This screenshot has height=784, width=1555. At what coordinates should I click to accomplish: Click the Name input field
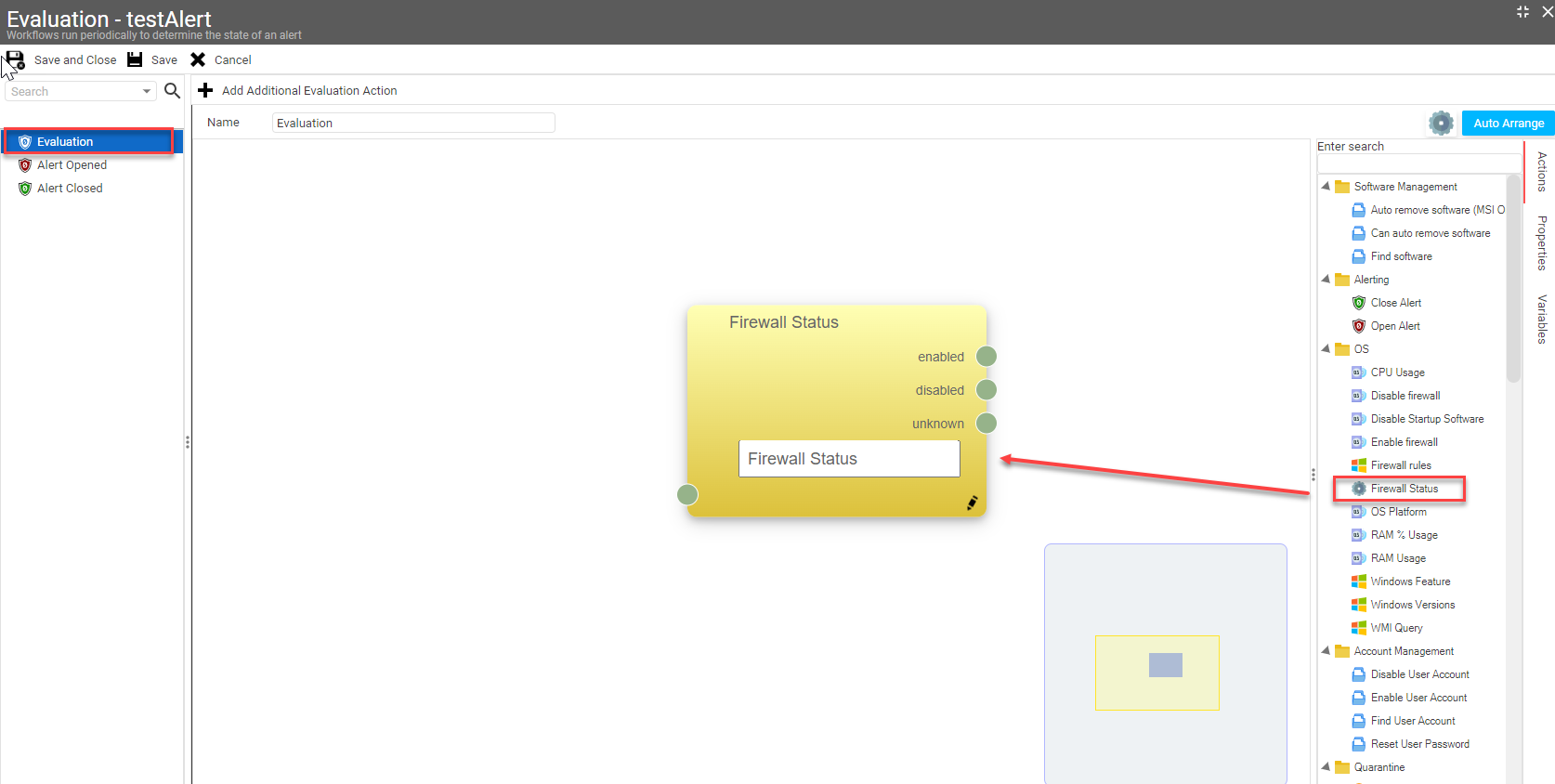413,123
